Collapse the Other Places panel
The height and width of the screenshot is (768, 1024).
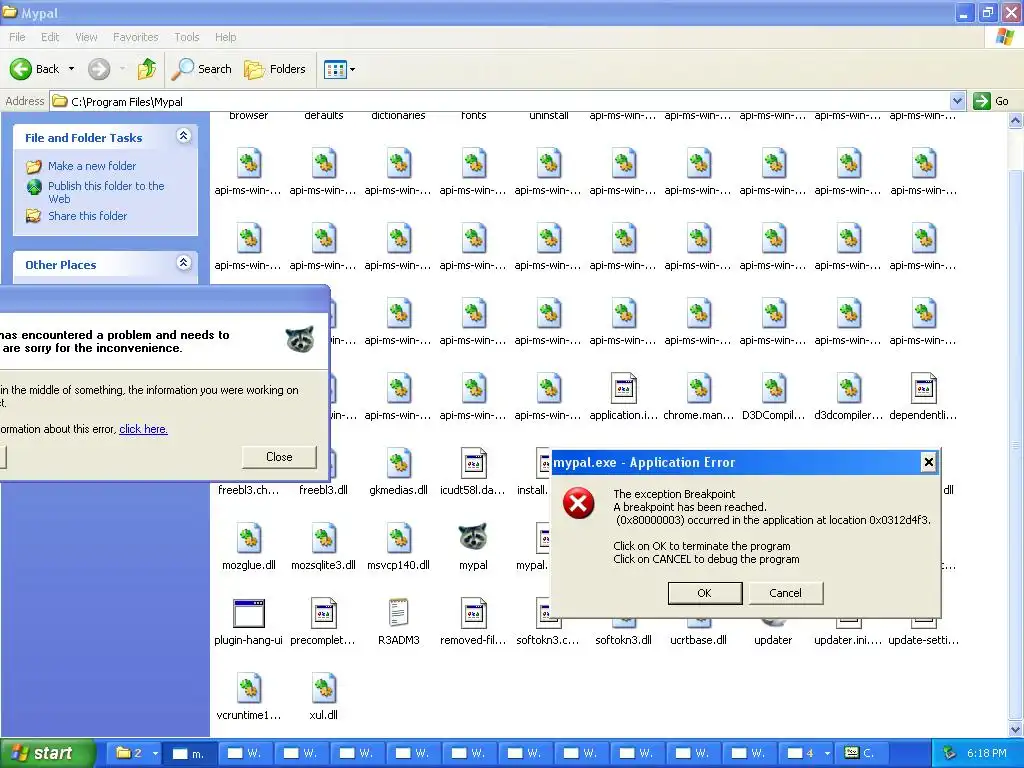pyautogui.click(x=184, y=263)
